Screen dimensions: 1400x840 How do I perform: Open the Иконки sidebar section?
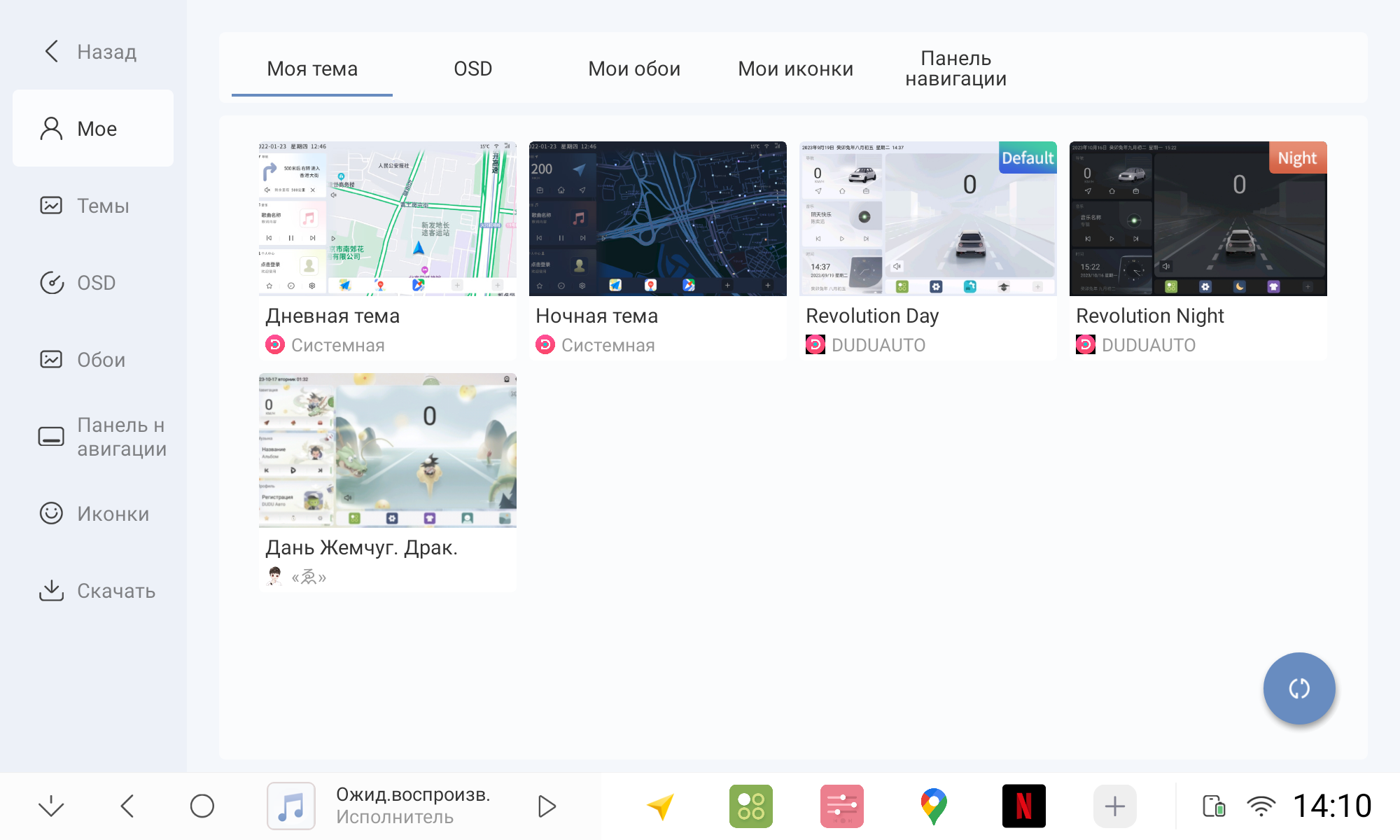[93, 513]
